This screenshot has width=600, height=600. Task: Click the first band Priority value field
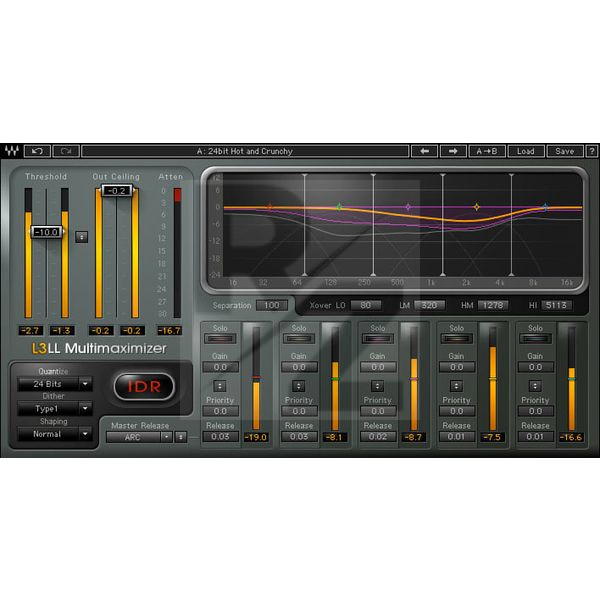point(220,411)
